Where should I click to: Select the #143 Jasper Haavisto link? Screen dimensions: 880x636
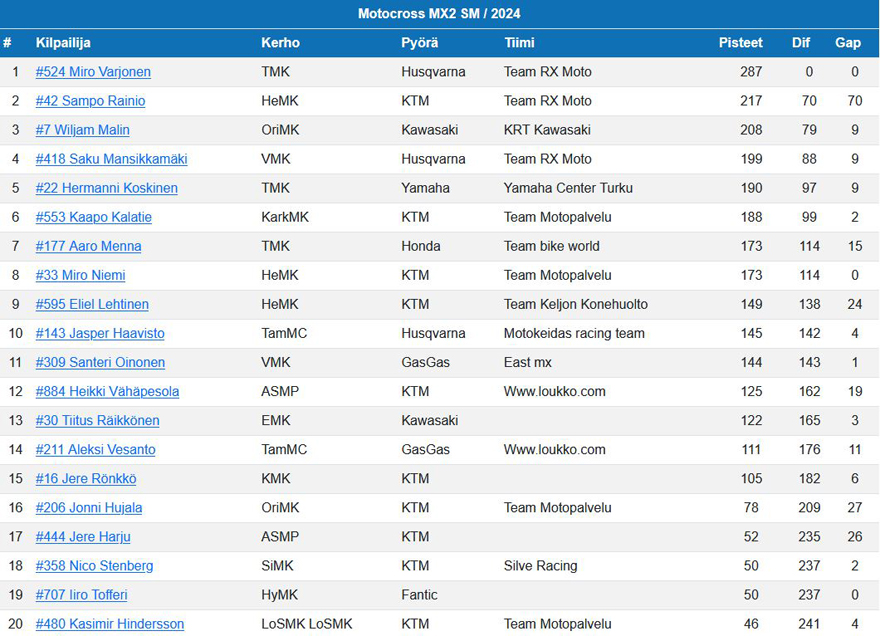click(x=100, y=333)
